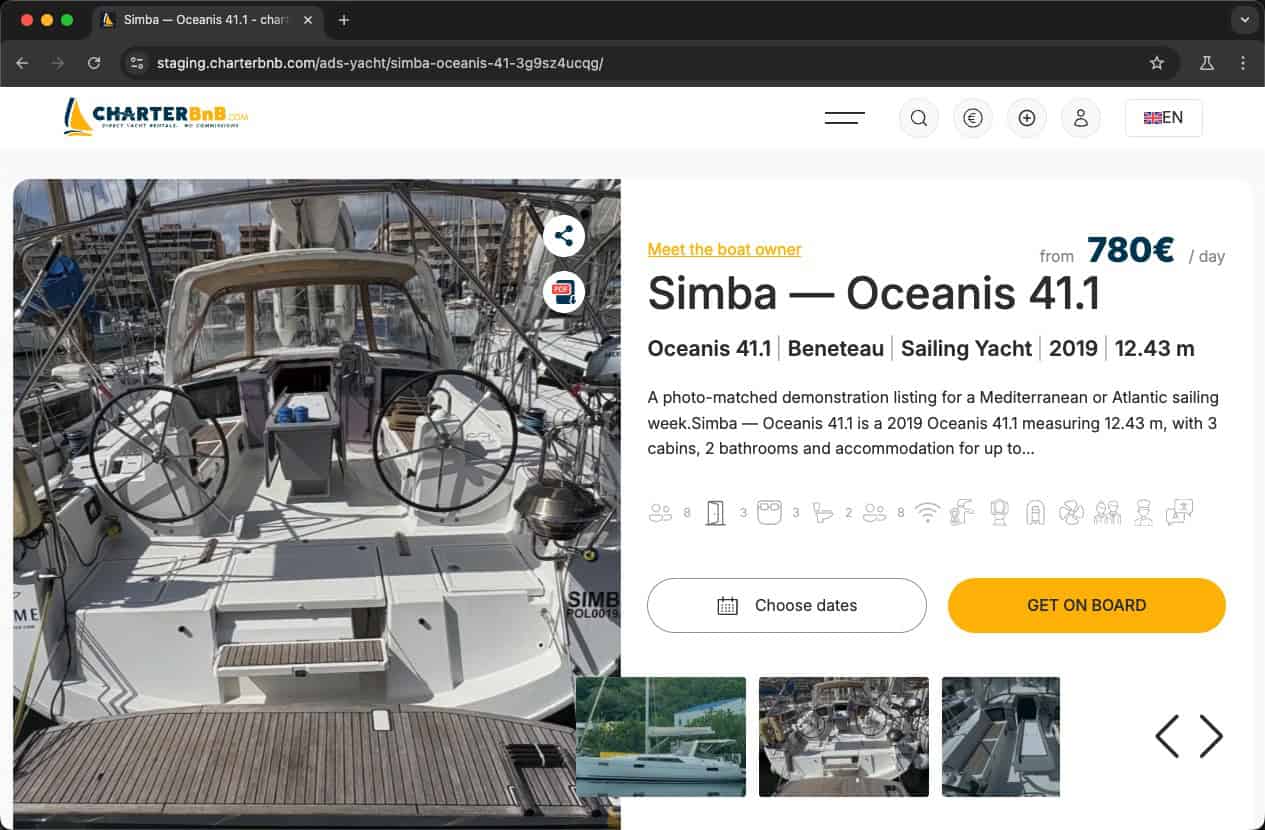Click the beds icon
1265x830 pixels.
(768, 513)
